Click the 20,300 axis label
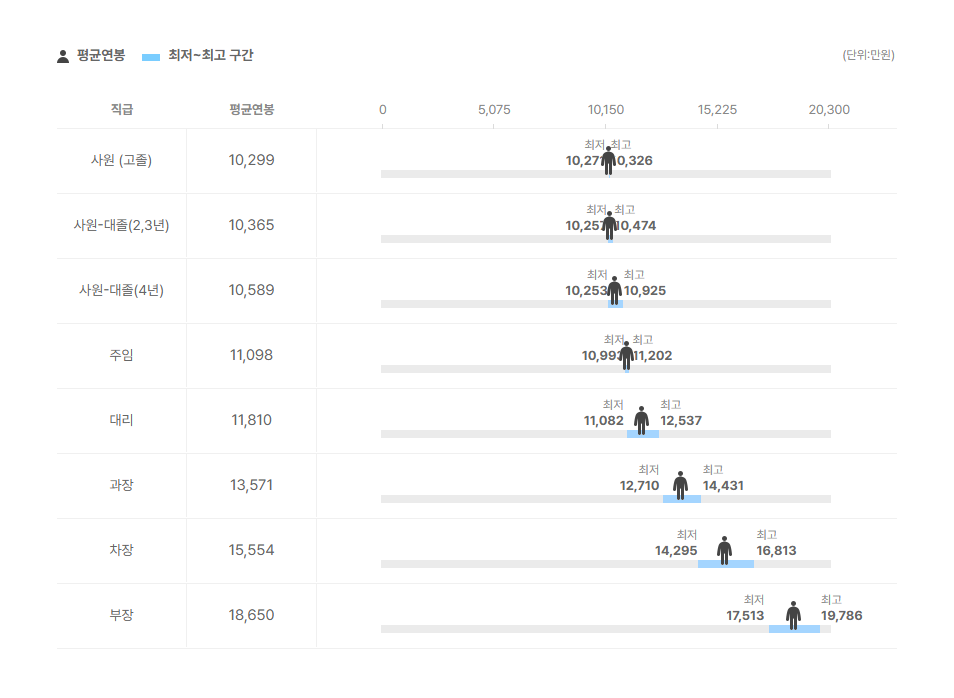This screenshot has height=698, width=954. point(829,110)
